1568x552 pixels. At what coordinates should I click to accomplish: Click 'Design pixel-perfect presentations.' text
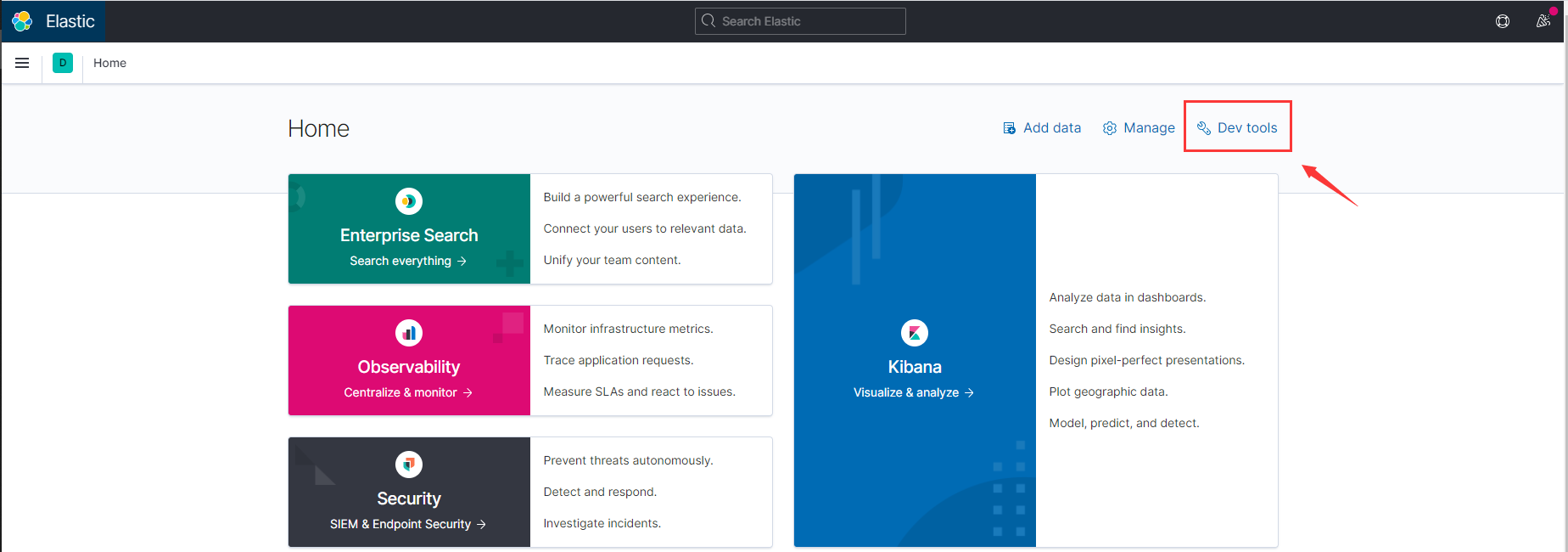(x=1146, y=360)
